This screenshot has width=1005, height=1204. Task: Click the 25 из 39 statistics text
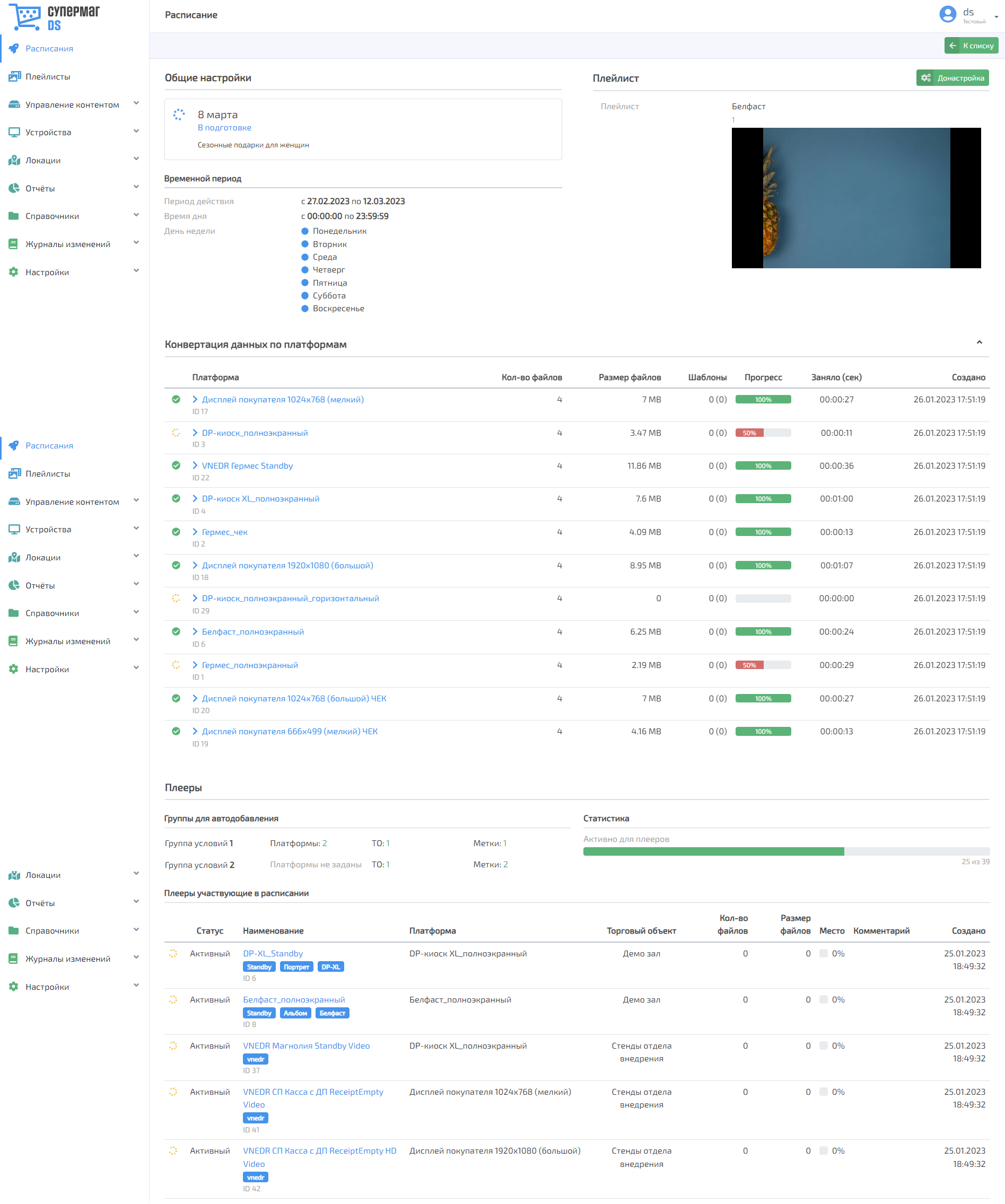click(x=975, y=862)
